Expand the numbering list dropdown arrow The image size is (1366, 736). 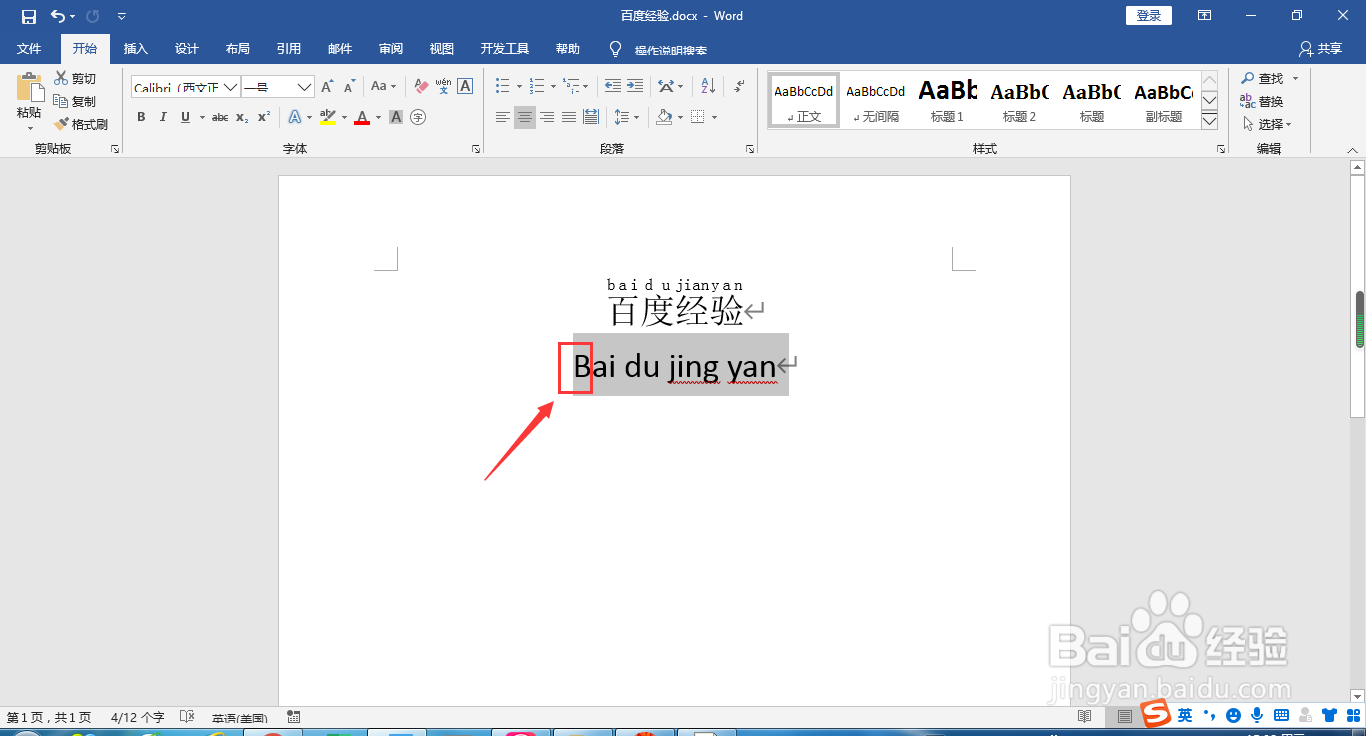coord(552,86)
